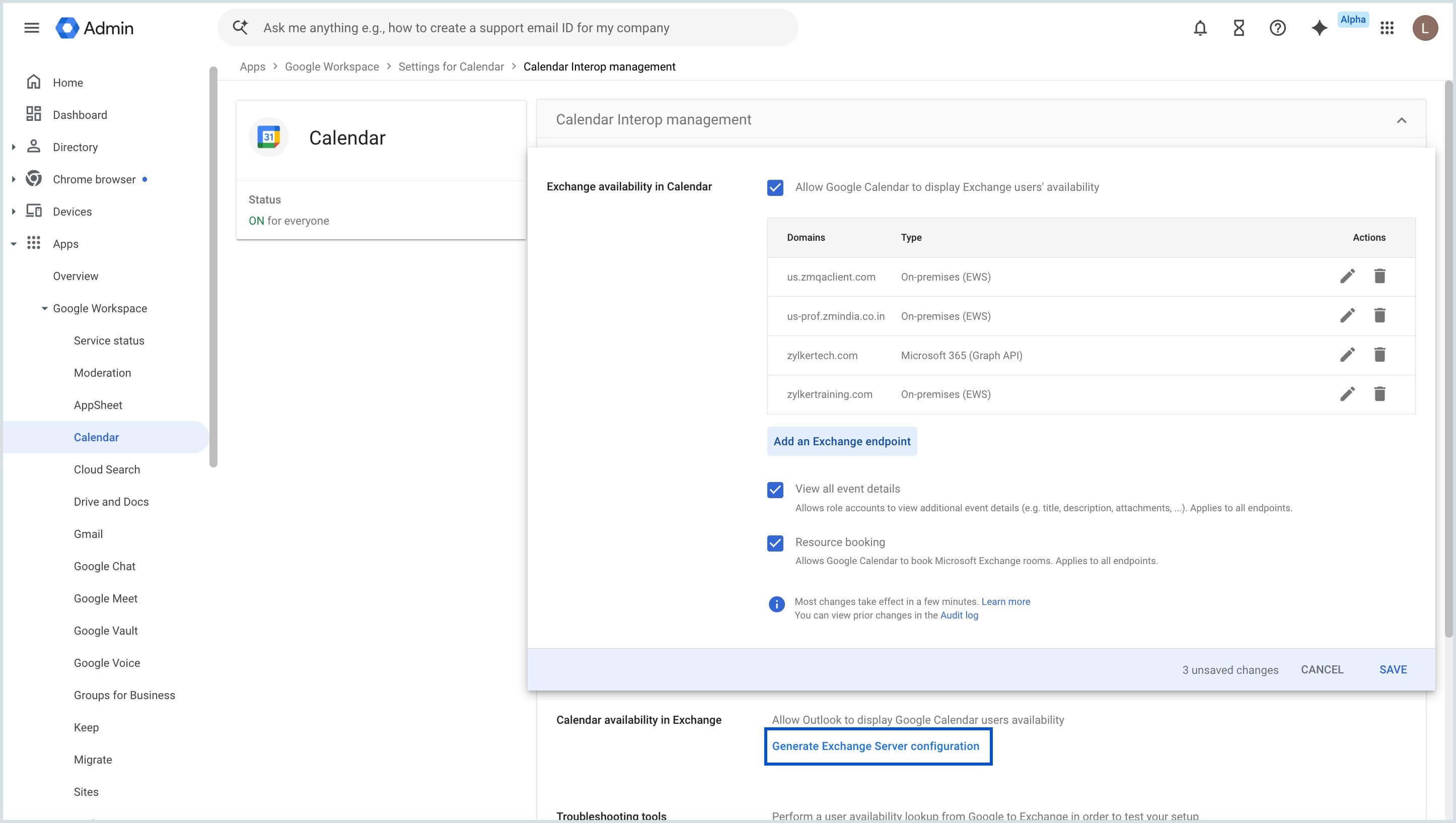Edit the us-prof.zmindia.co.in endpoint
Screen dimensions: 1456x823
click(1347, 316)
